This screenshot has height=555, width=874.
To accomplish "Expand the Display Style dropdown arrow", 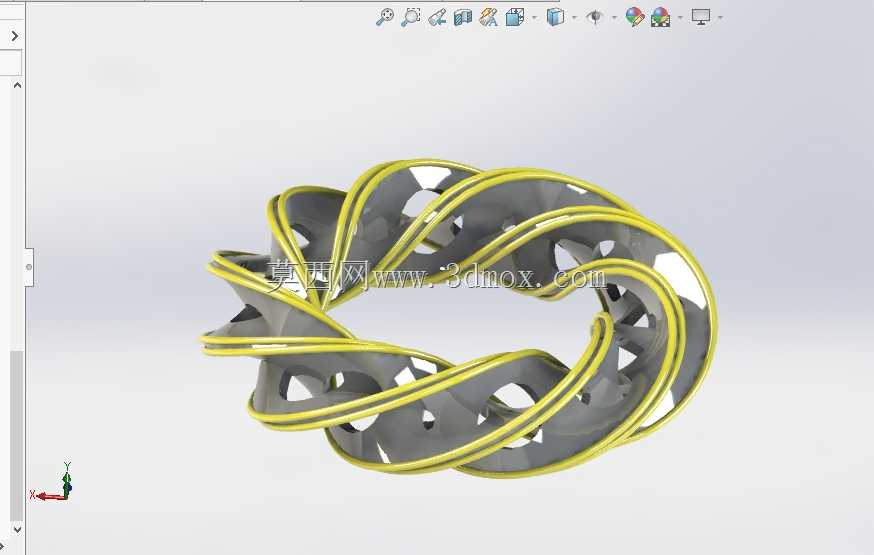I will [x=574, y=18].
